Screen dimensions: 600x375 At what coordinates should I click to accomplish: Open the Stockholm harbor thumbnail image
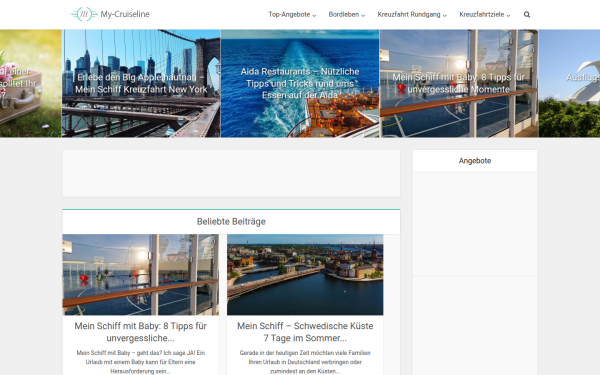305,275
